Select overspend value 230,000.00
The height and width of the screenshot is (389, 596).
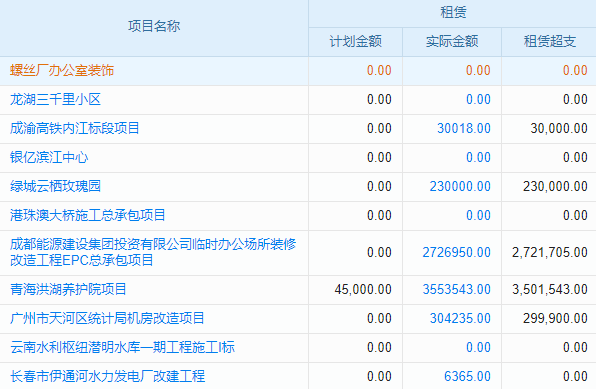pyautogui.click(x=555, y=186)
